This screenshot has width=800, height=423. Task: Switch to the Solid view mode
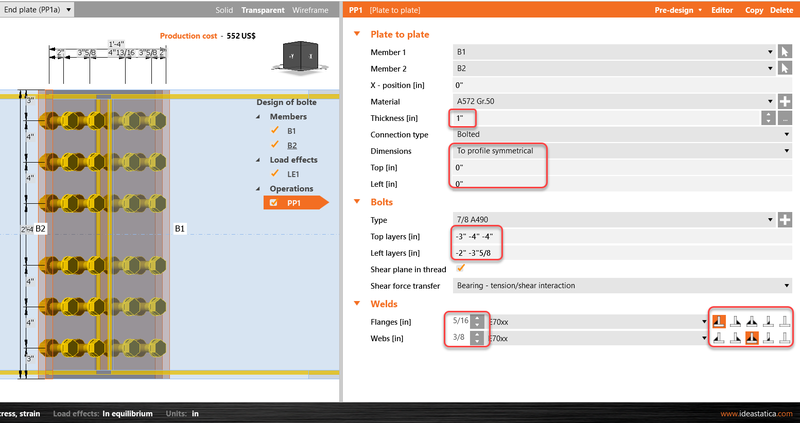[x=225, y=9]
